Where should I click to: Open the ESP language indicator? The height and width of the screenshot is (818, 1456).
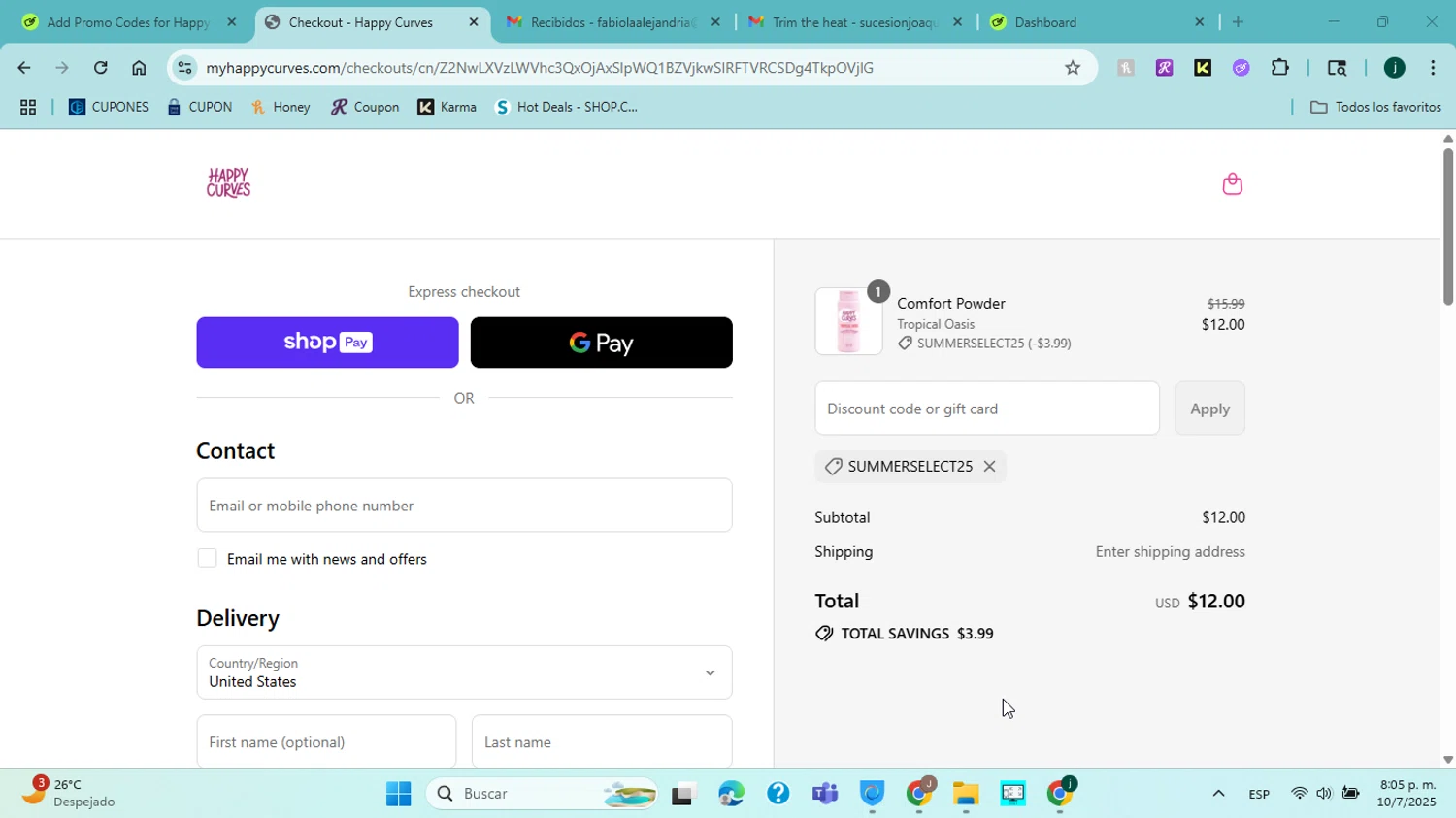(x=1259, y=795)
